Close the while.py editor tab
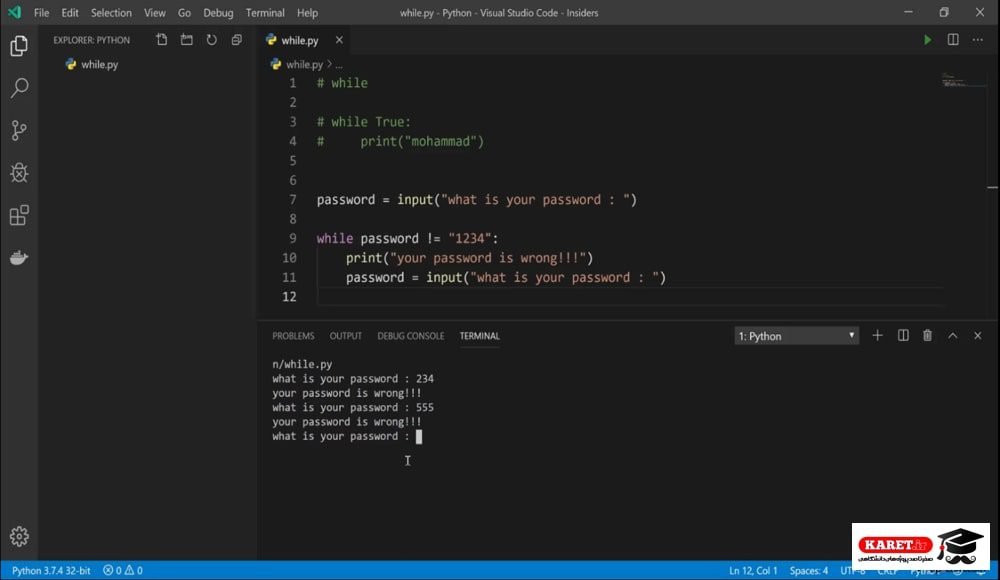The image size is (1000, 580). pos(339,40)
